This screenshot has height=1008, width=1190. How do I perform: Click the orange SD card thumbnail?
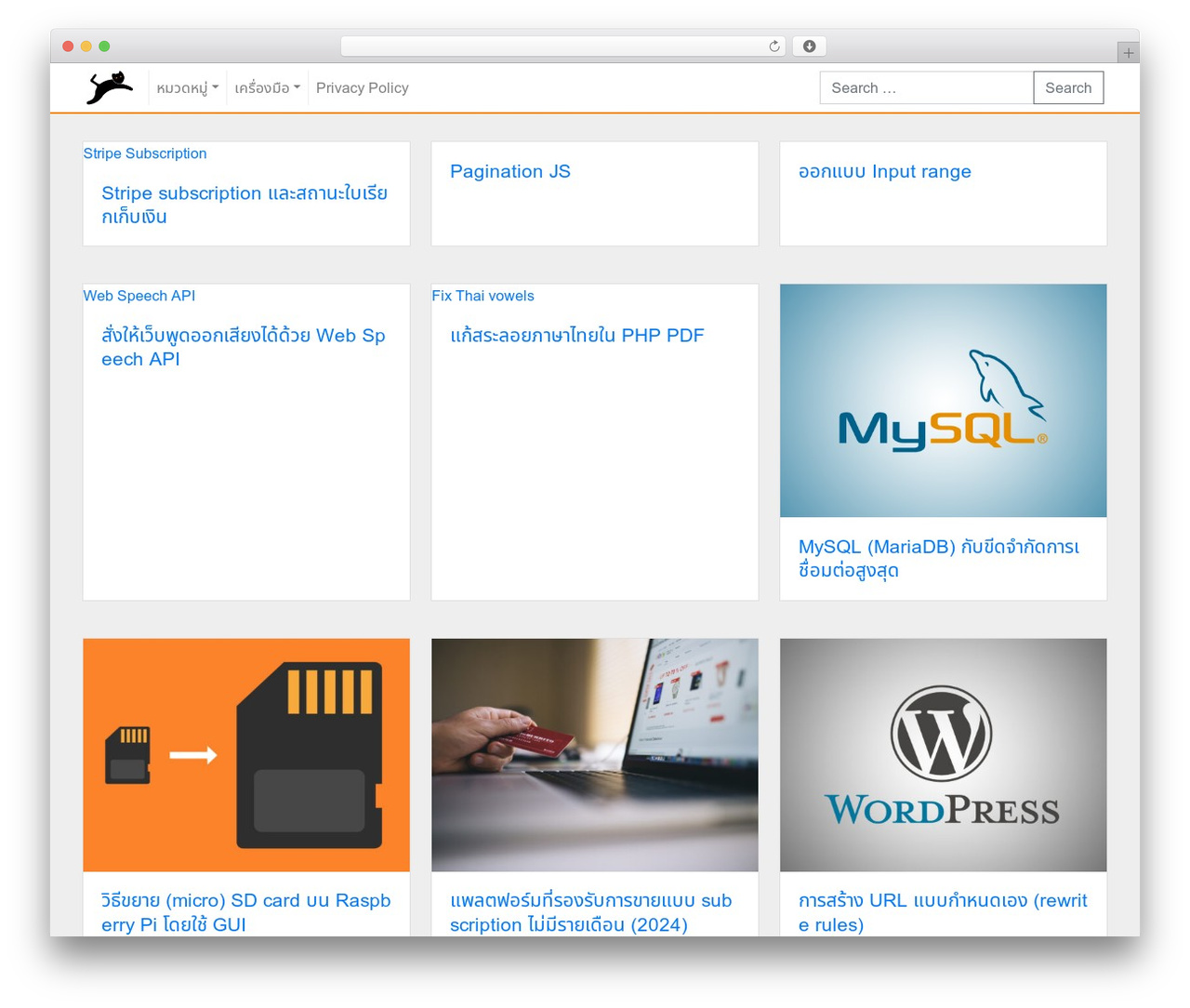point(246,755)
